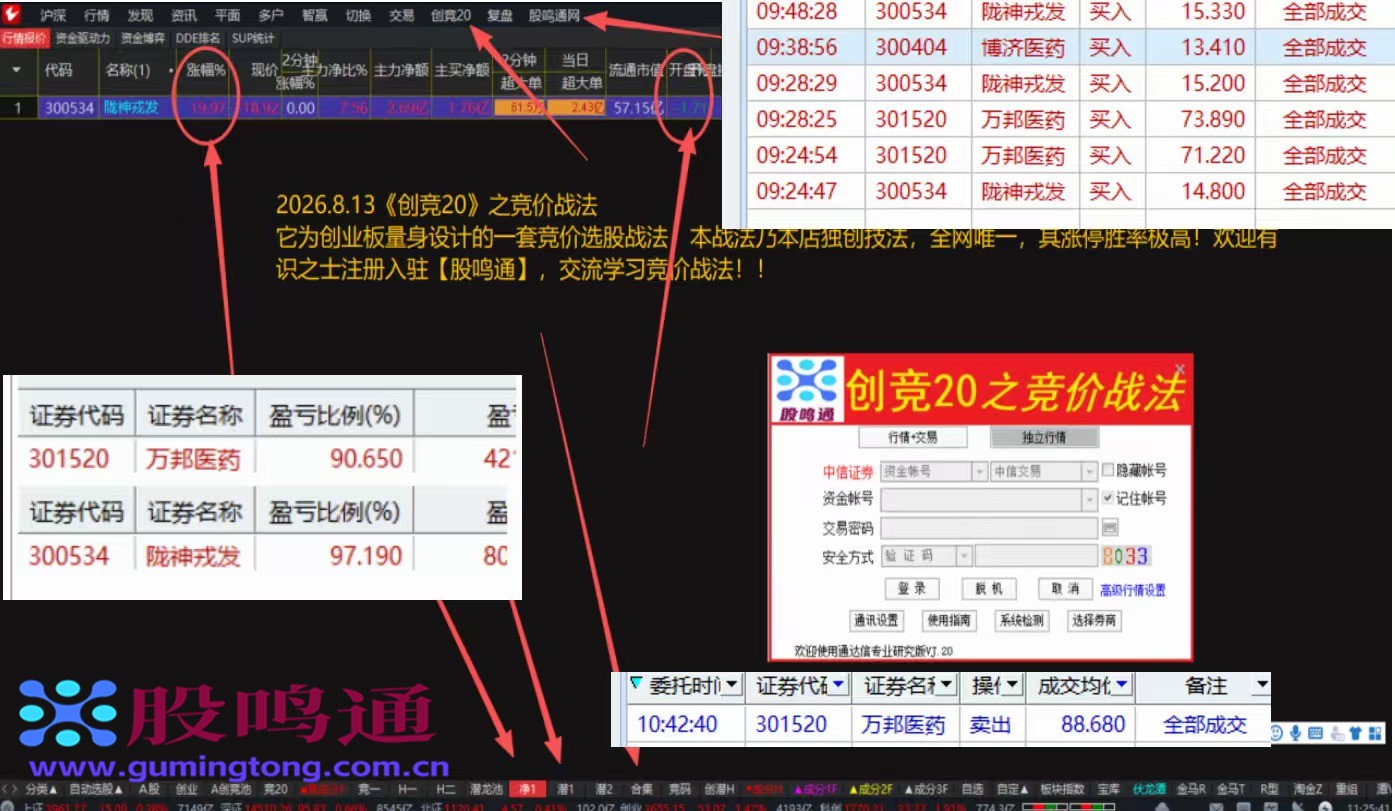Toggle the 记住帐号 checkbox
The height and width of the screenshot is (811, 1395).
1107,498
